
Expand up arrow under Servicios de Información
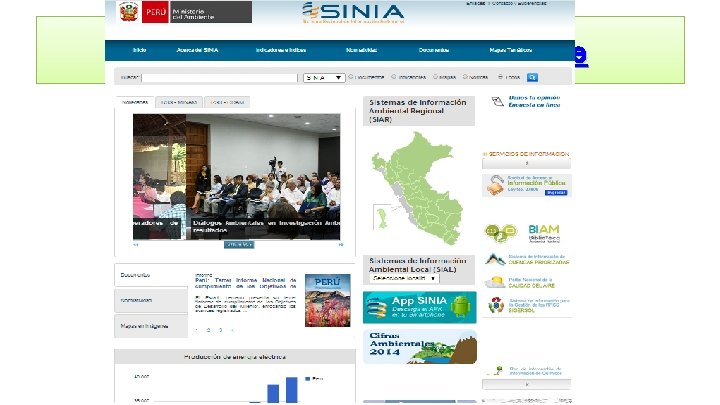[x=527, y=163]
